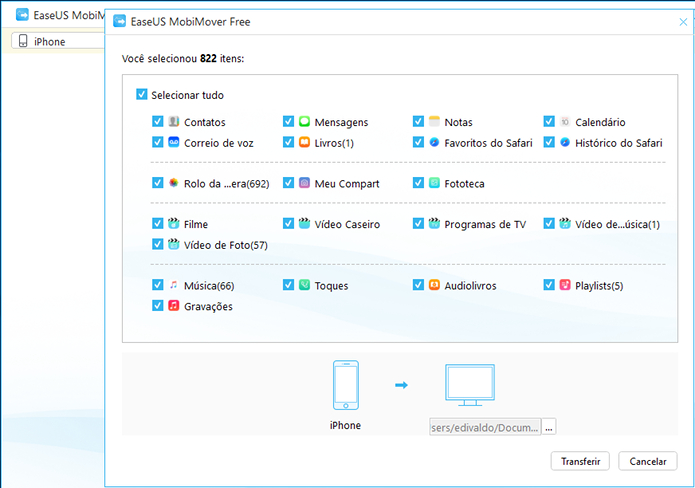Screen dimensions: 695x488
Task: Uncheck the Correio de voz checkbox
Action: pos(157,142)
